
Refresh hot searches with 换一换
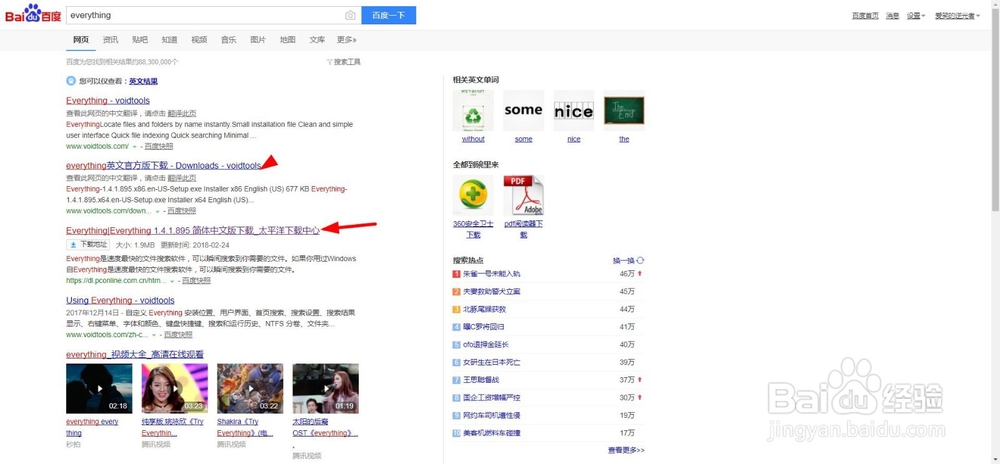coord(628,260)
